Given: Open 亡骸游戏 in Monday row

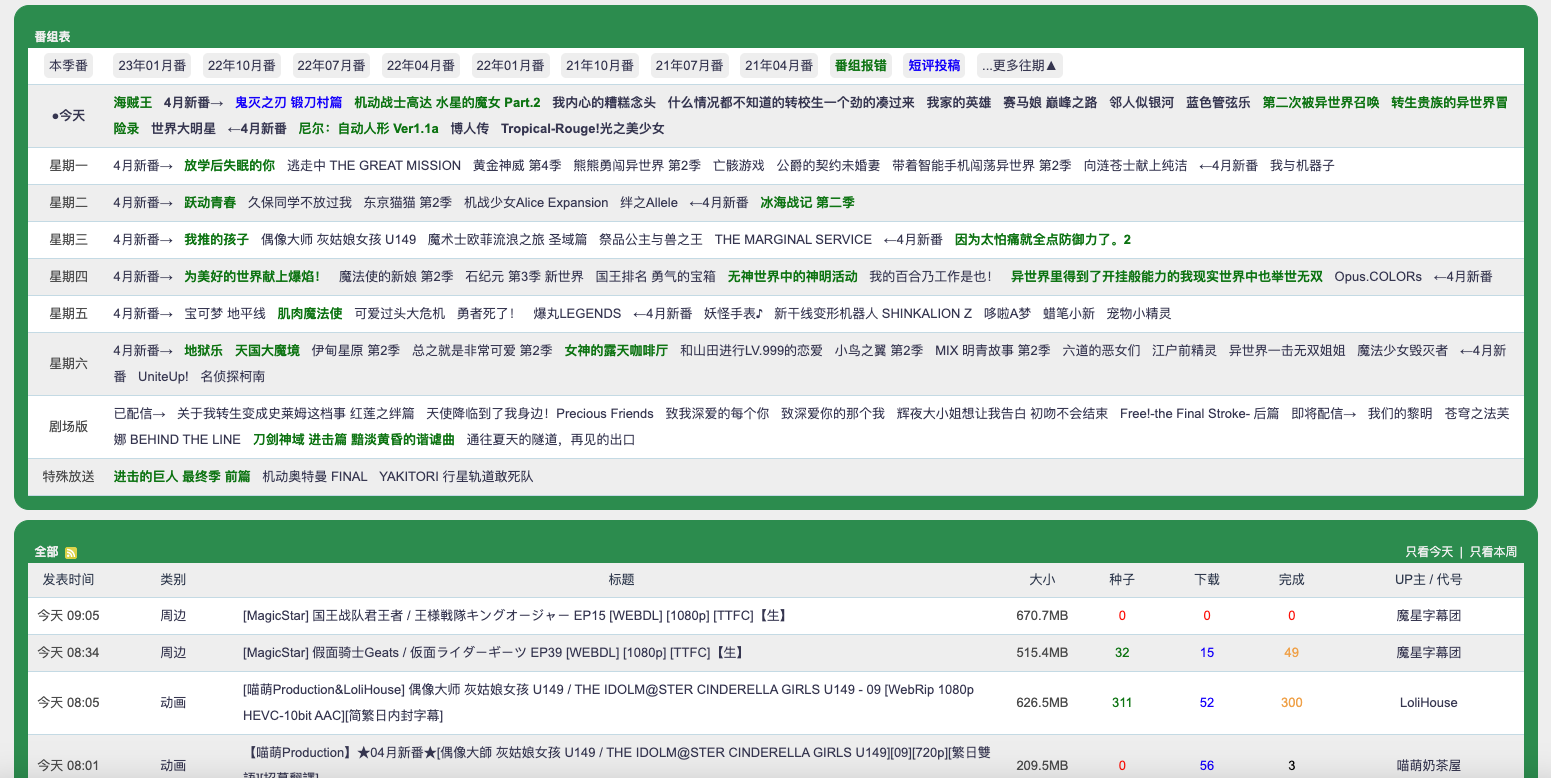Looking at the screenshot, I should (x=739, y=166).
